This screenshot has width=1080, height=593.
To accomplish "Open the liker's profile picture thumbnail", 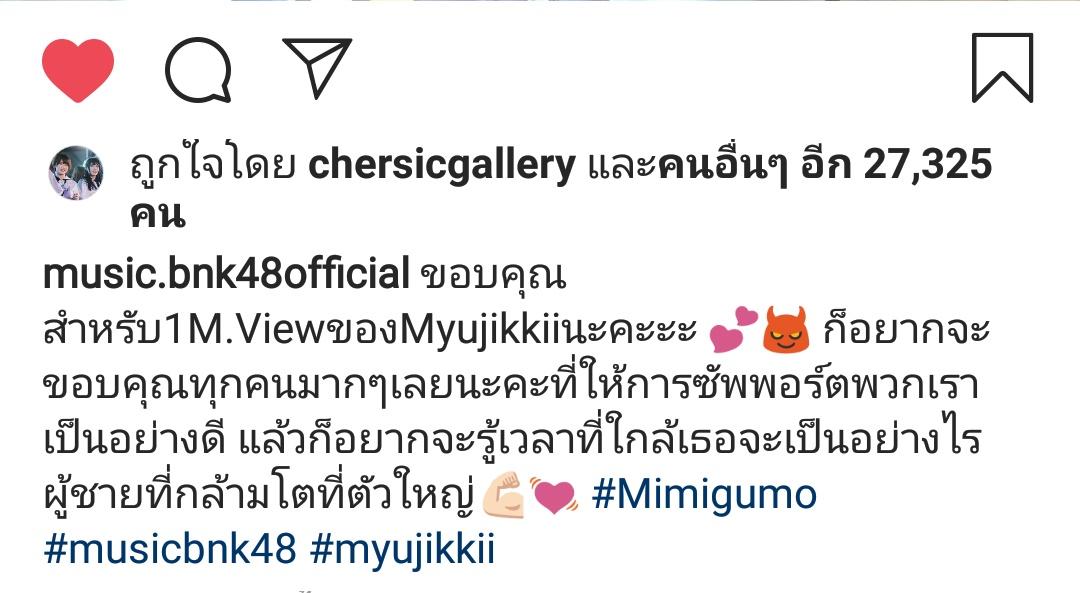I will point(76,173).
